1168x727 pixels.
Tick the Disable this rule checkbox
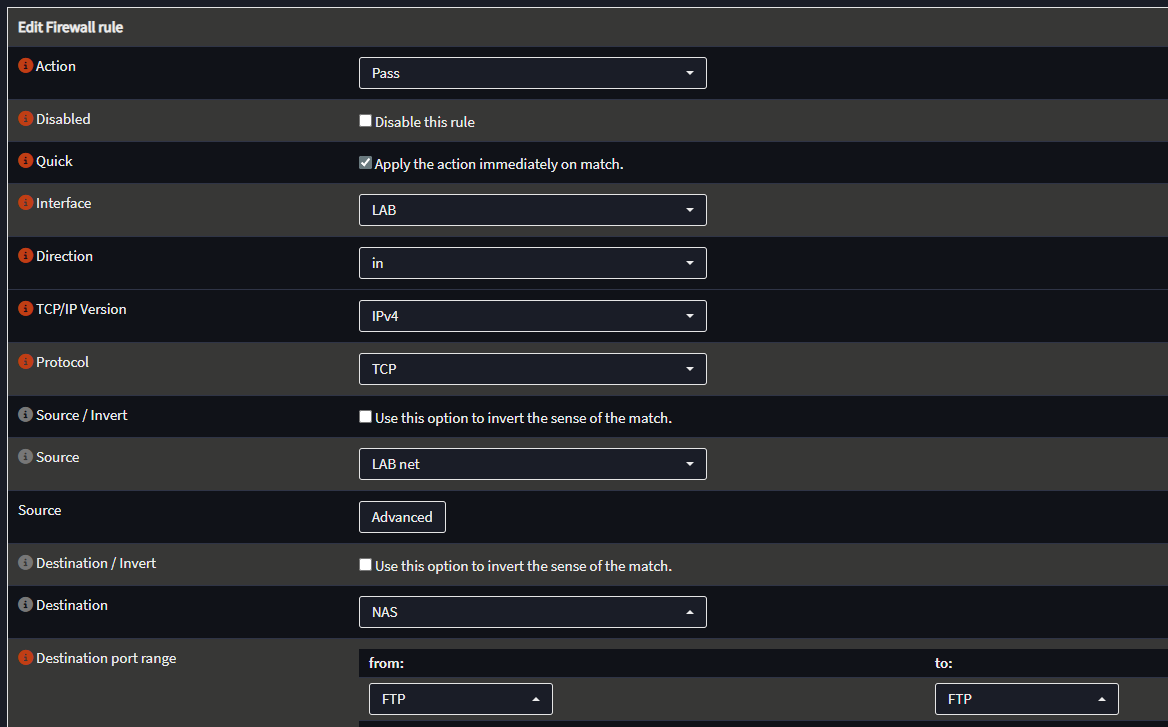(365, 121)
